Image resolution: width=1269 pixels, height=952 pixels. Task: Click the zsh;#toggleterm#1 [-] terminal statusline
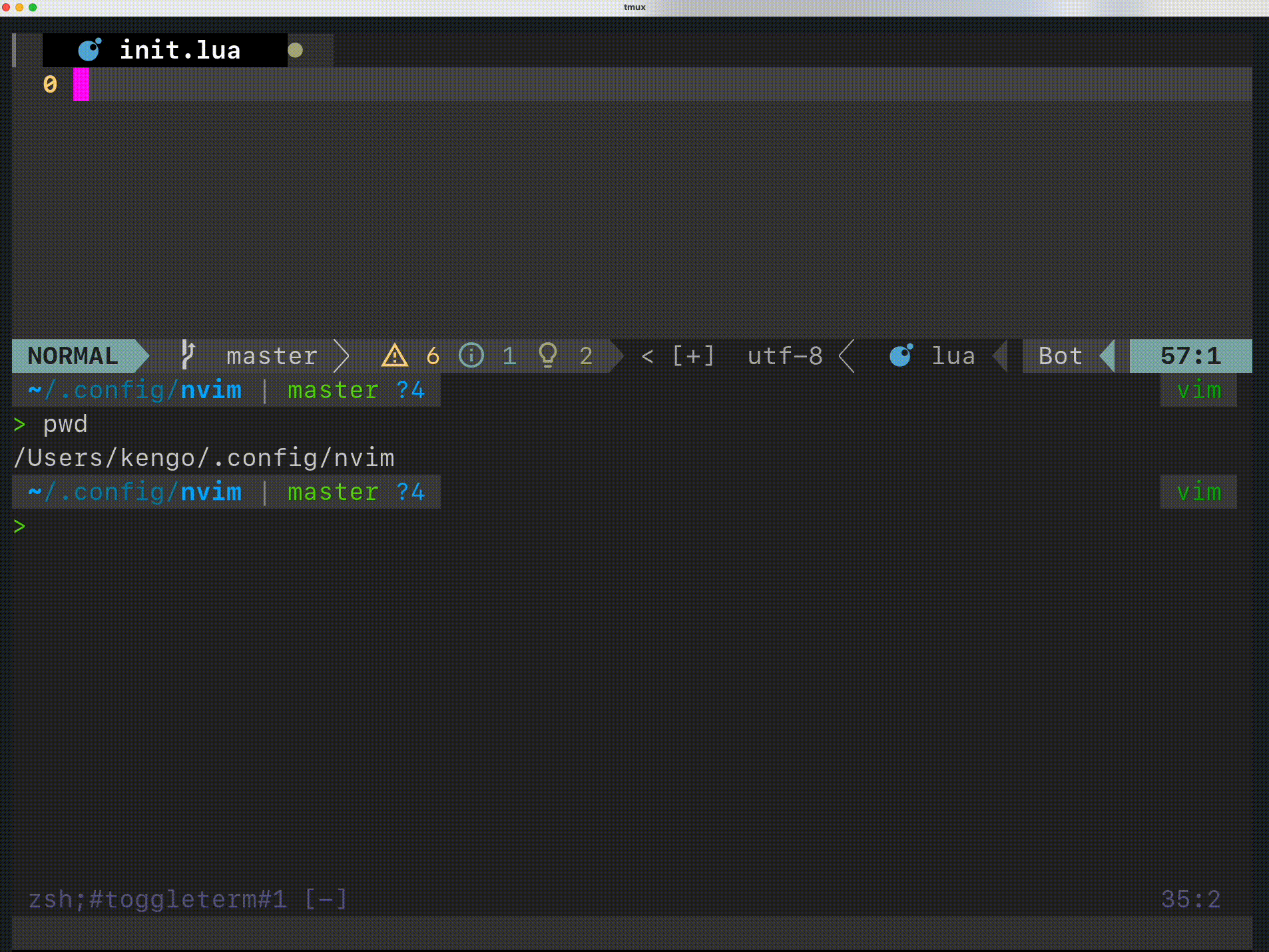coord(188,899)
